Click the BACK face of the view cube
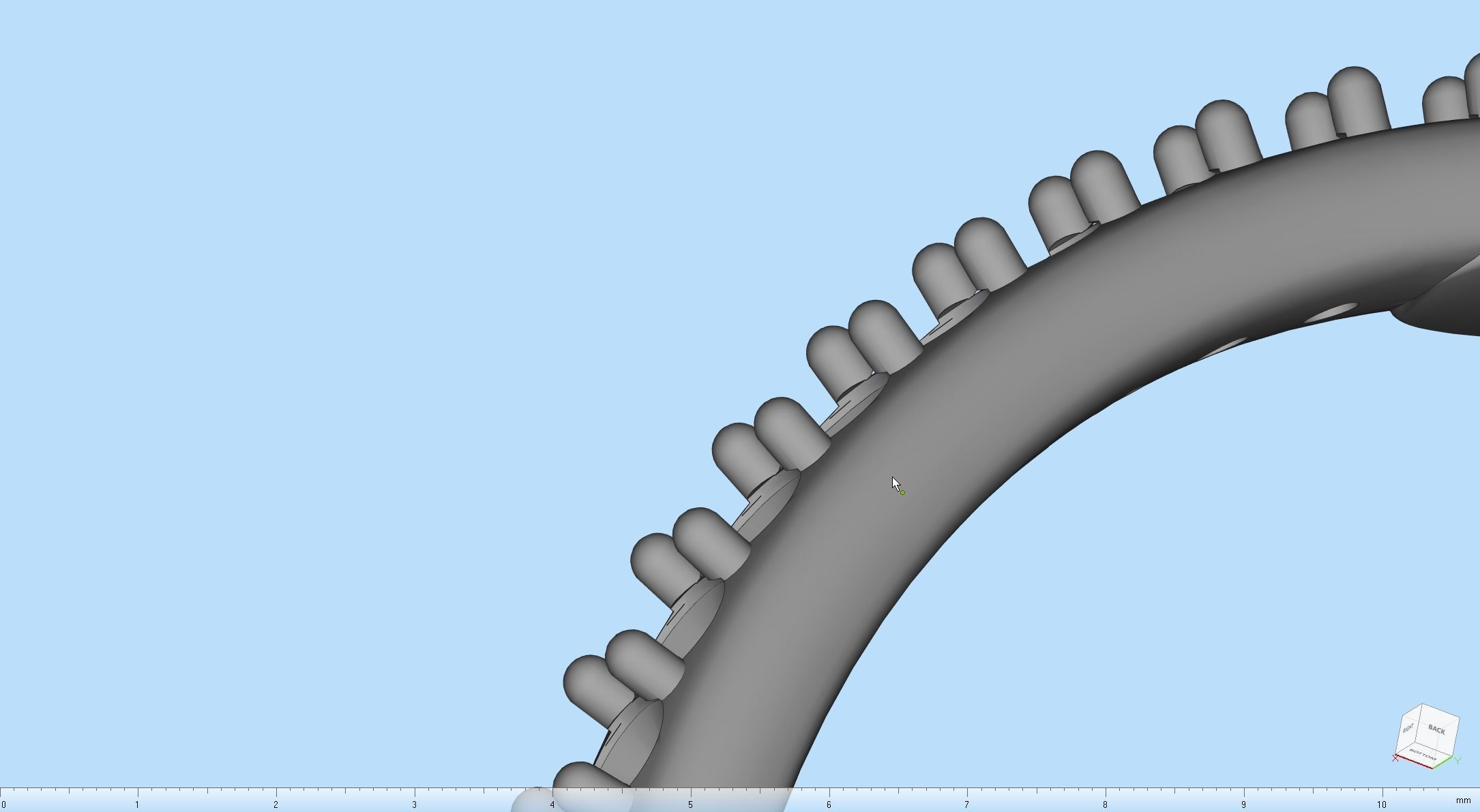The width and height of the screenshot is (1480, 812). (1438, 730)
